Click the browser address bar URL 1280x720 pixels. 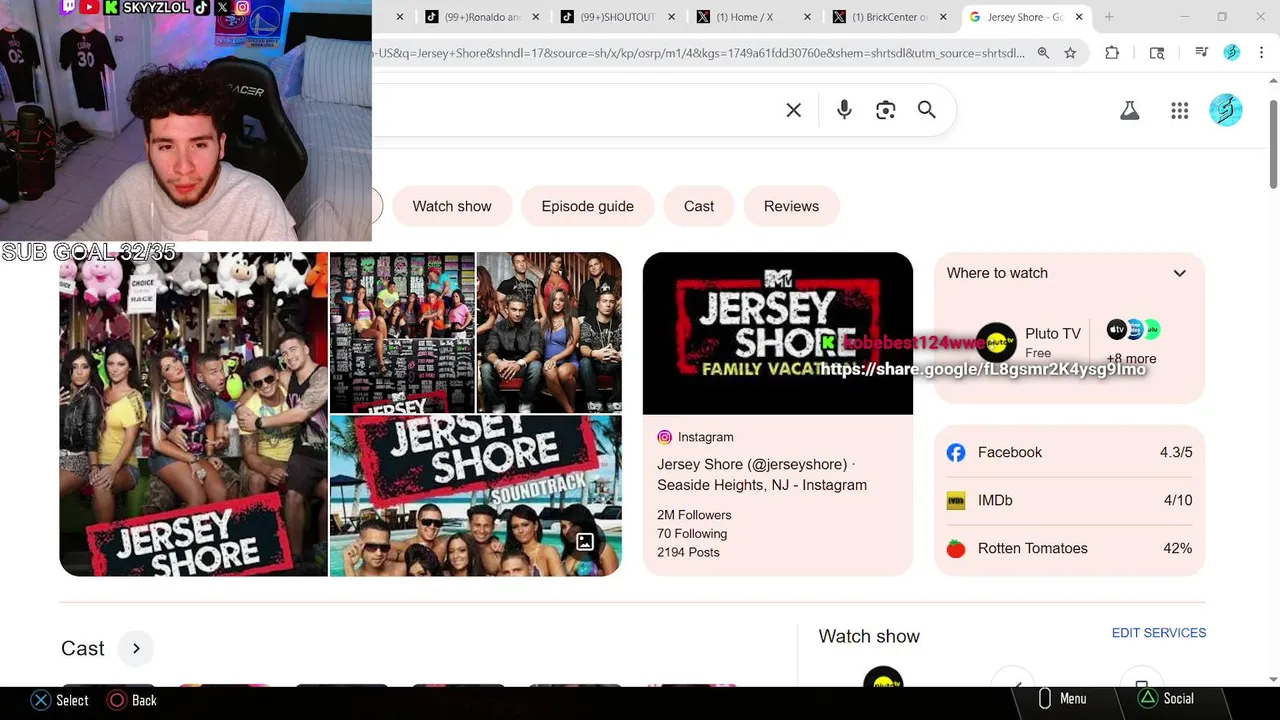698,53
